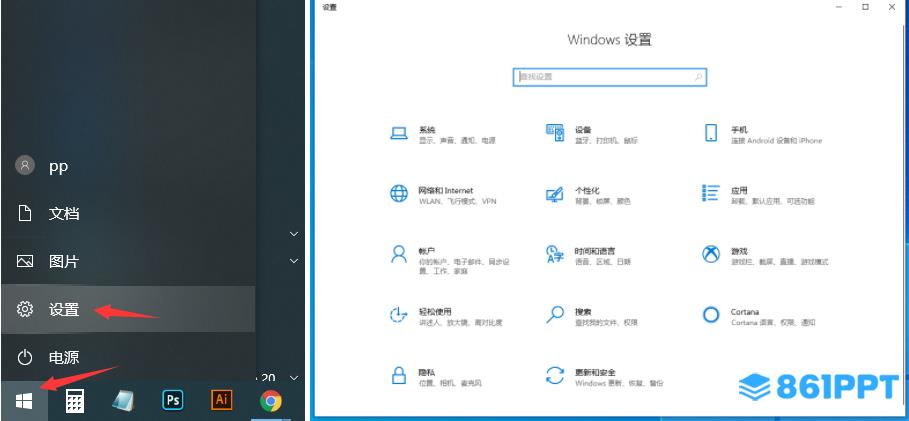Open the 系统 settings icon
This screenshot has height=421, width=909.
point(399,133)
